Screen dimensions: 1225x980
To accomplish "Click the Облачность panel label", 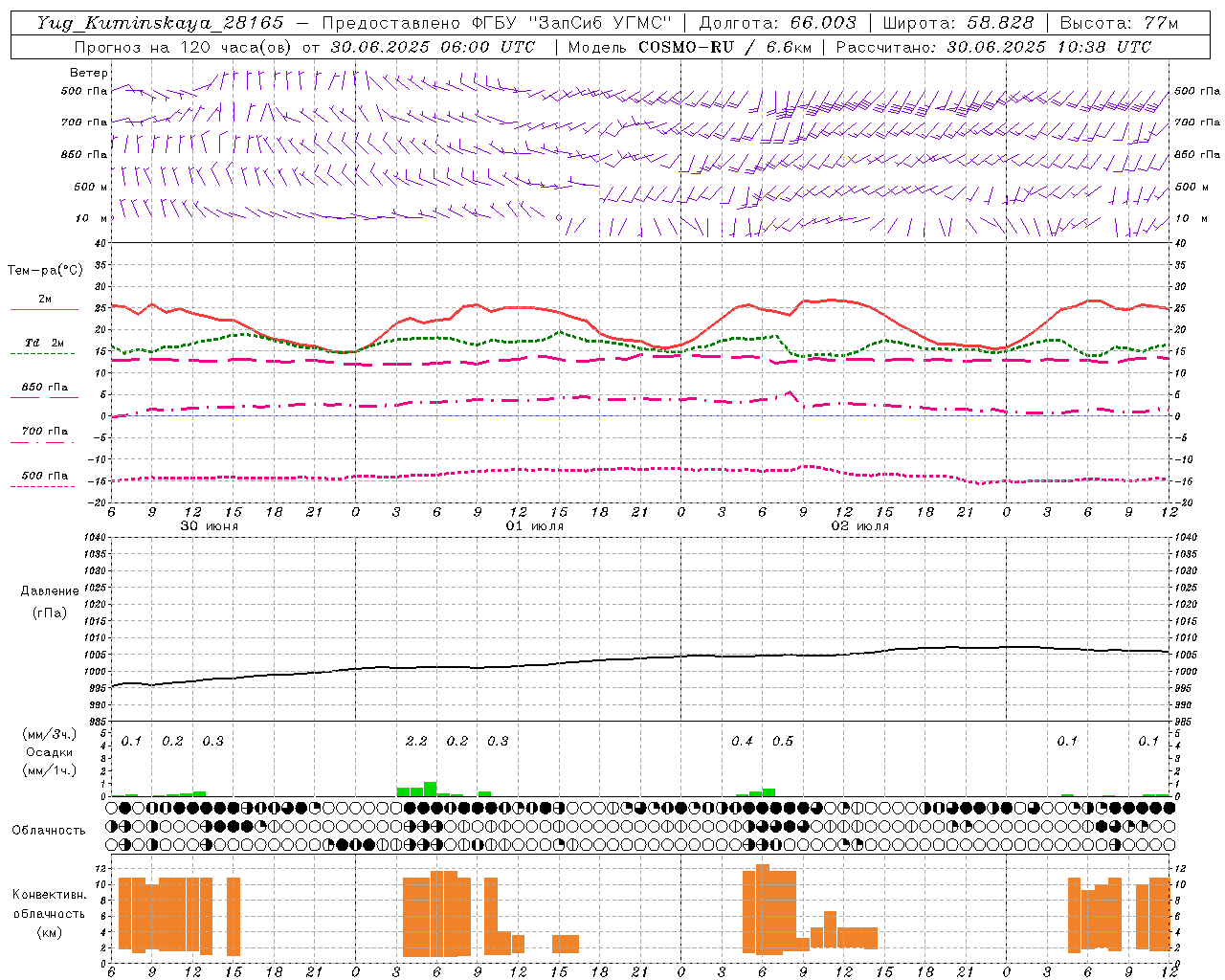I will 49,830.
